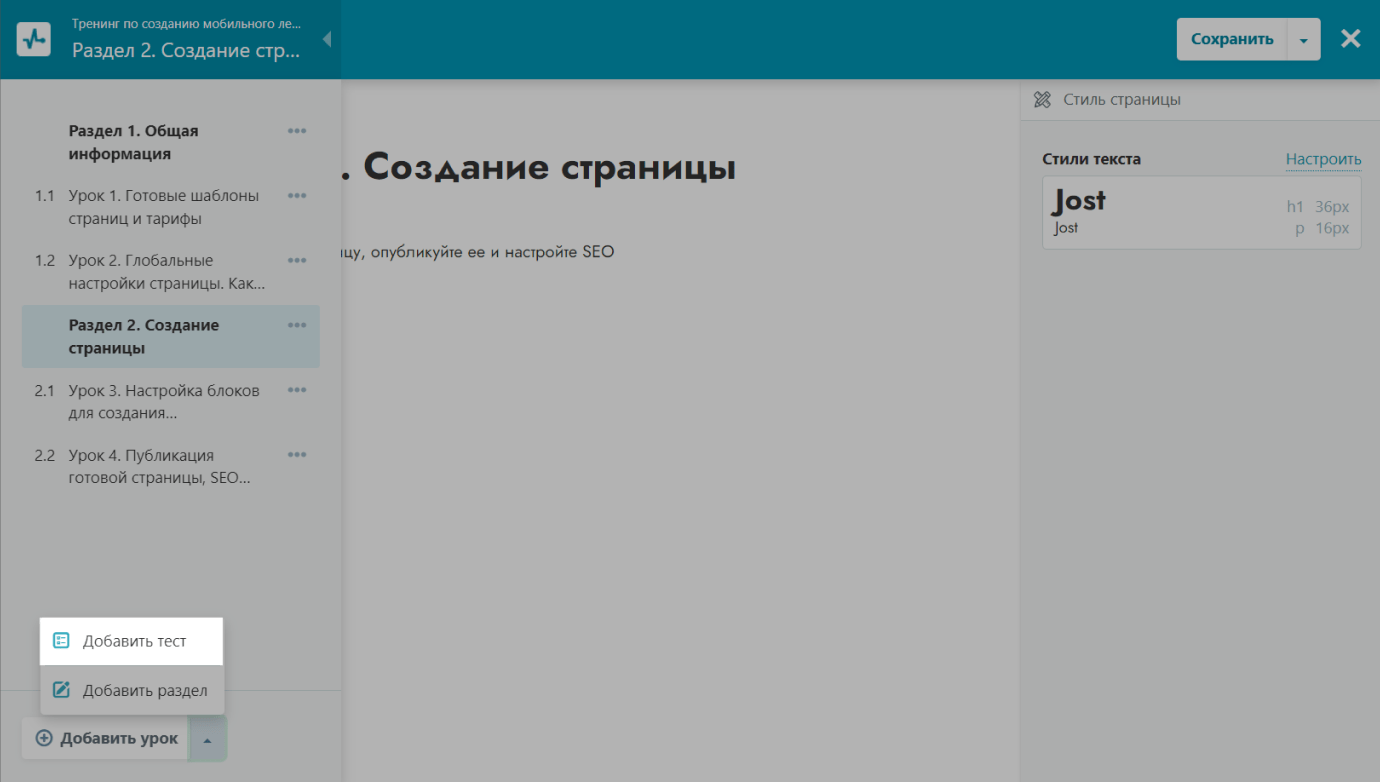Open Урок 1. Готовые шаблоны страниц lesson

(x=164, y=207)
